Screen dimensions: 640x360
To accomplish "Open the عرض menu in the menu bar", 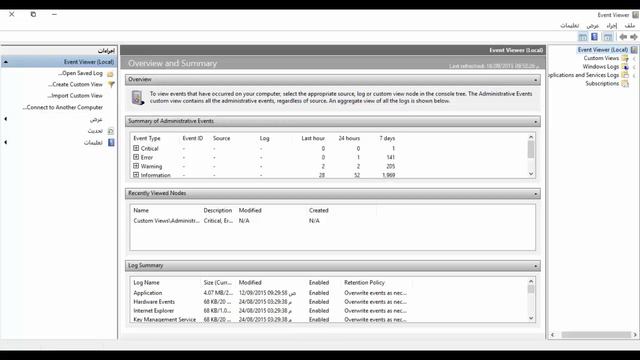I will pyautogui.click(x=593, y=25).
